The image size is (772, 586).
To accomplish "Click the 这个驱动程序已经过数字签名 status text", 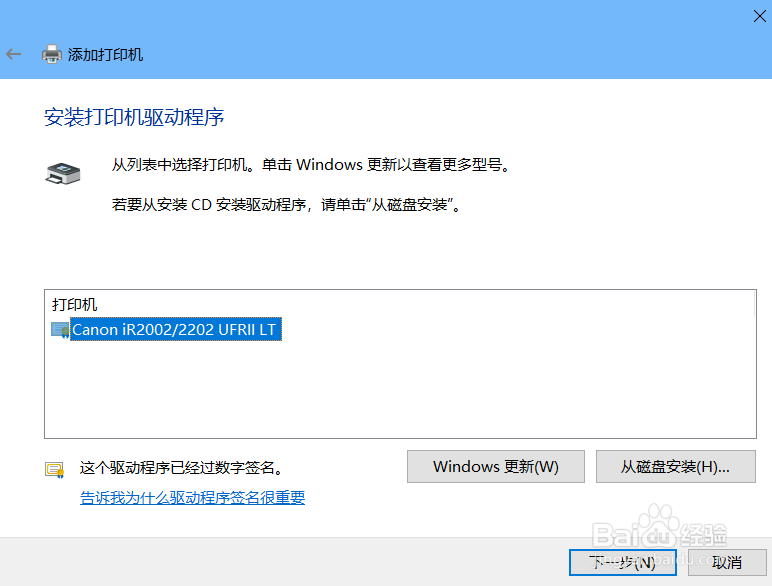I will tap(183, 467).
